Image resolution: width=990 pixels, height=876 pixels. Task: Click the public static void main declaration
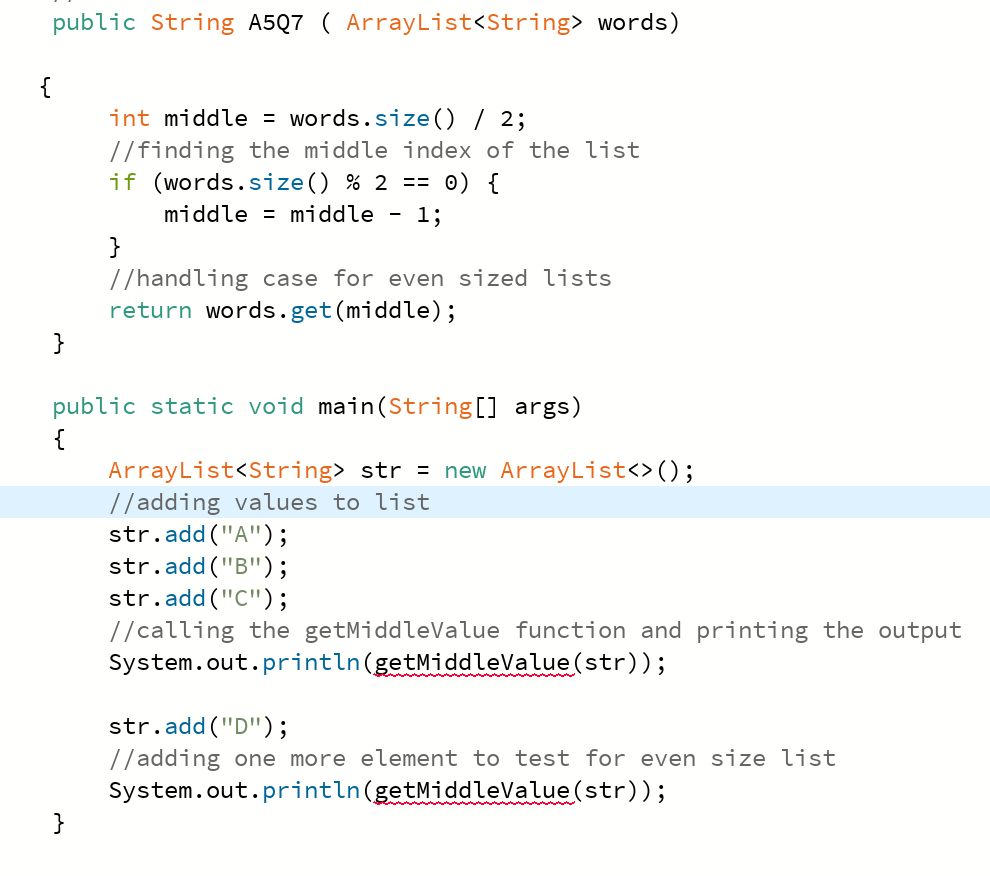pos(315,406)
